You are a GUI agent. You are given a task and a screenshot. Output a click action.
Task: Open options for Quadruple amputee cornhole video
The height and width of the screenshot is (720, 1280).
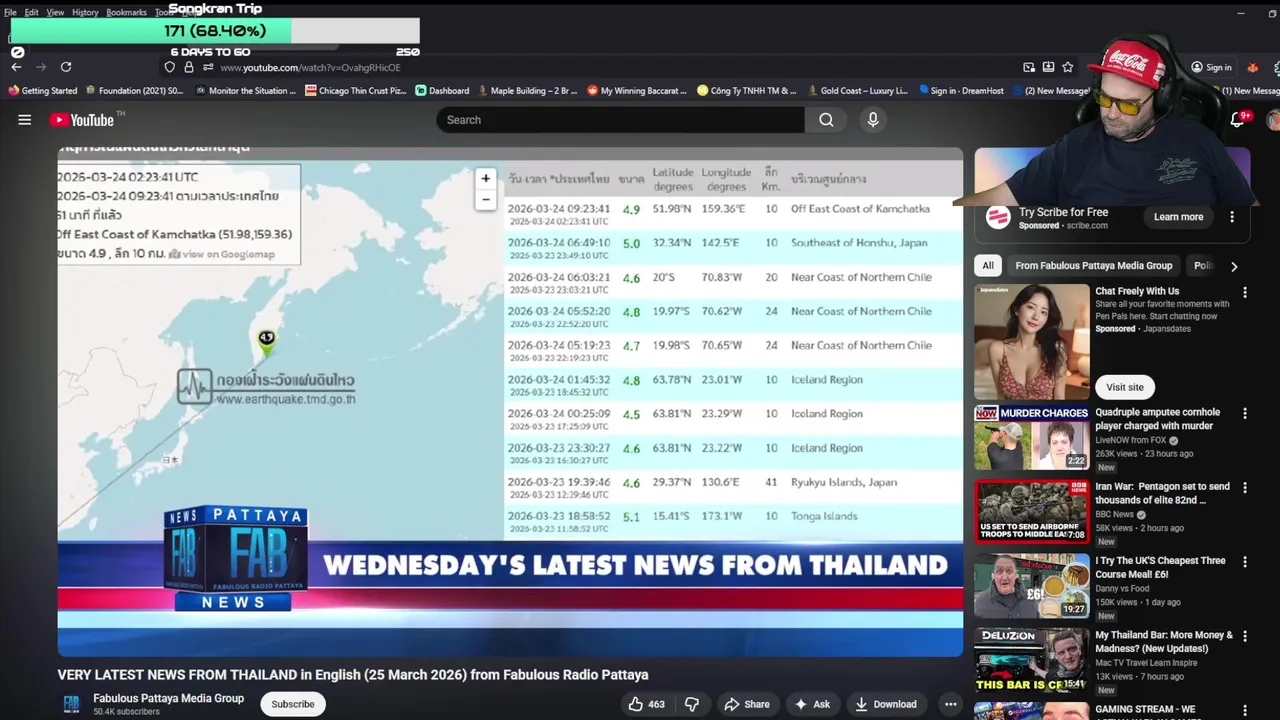1245,414
